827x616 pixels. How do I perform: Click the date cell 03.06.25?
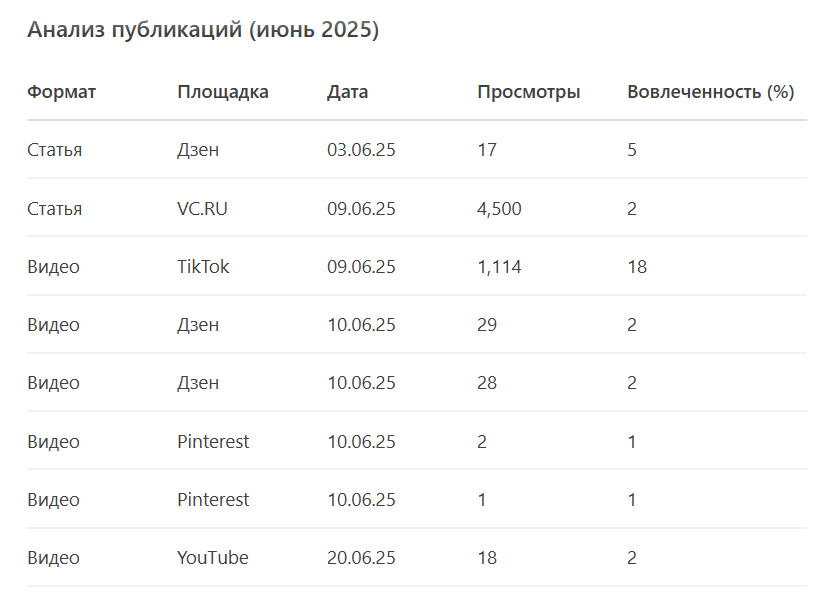pos(361,150)
